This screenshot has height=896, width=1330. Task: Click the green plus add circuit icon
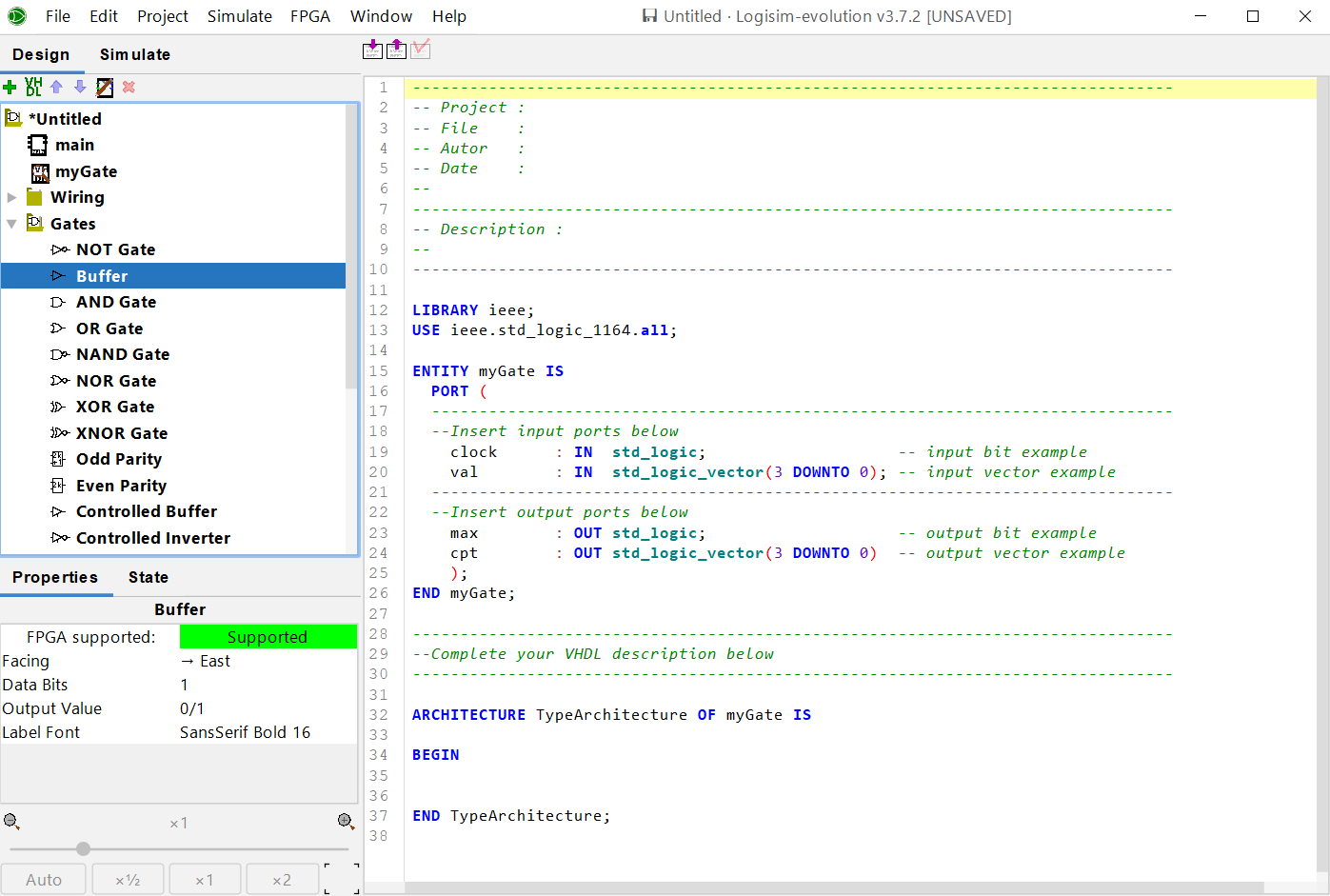[10, 88]
